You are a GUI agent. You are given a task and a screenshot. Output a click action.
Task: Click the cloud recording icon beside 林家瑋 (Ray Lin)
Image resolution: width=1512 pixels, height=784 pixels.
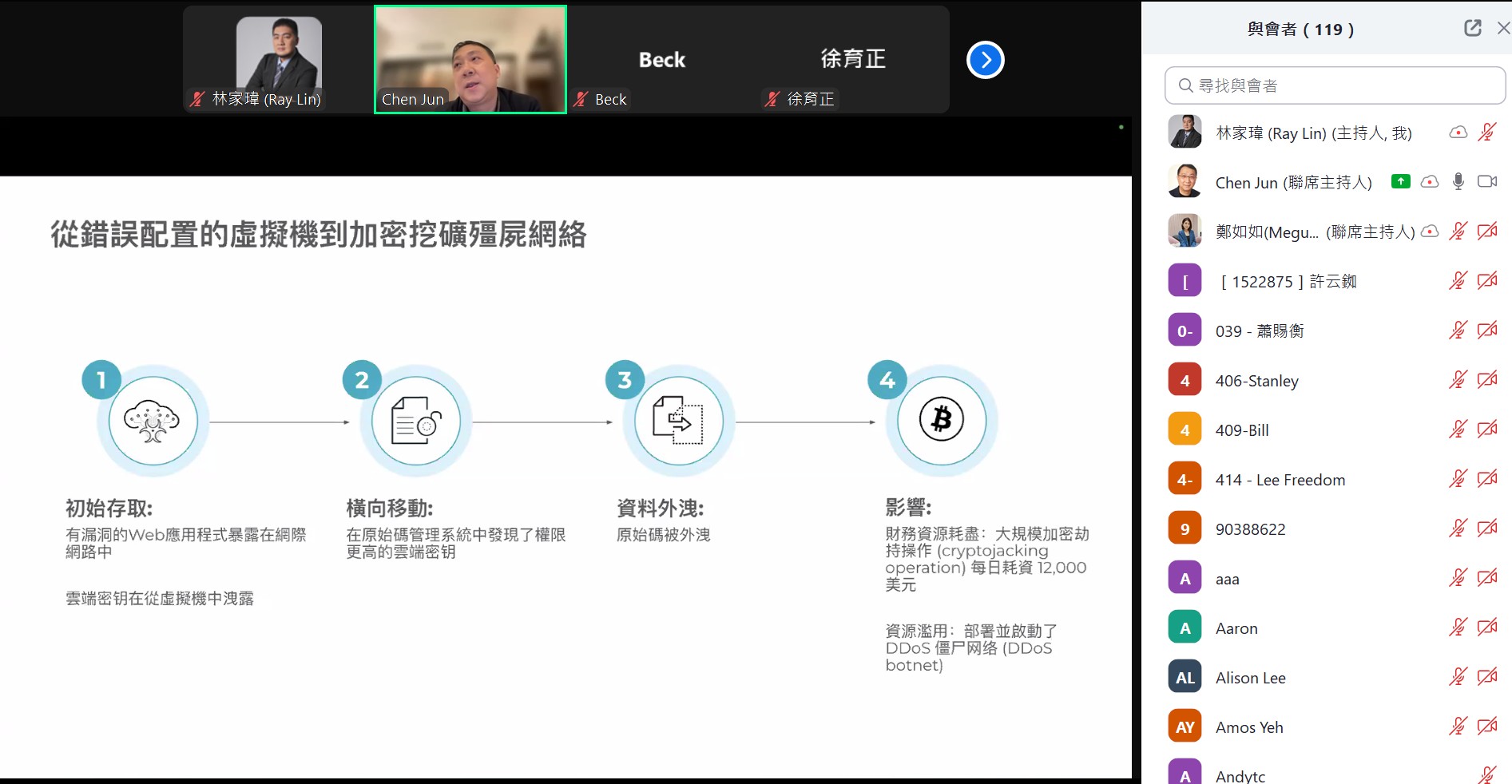(x=1458, y=133)
